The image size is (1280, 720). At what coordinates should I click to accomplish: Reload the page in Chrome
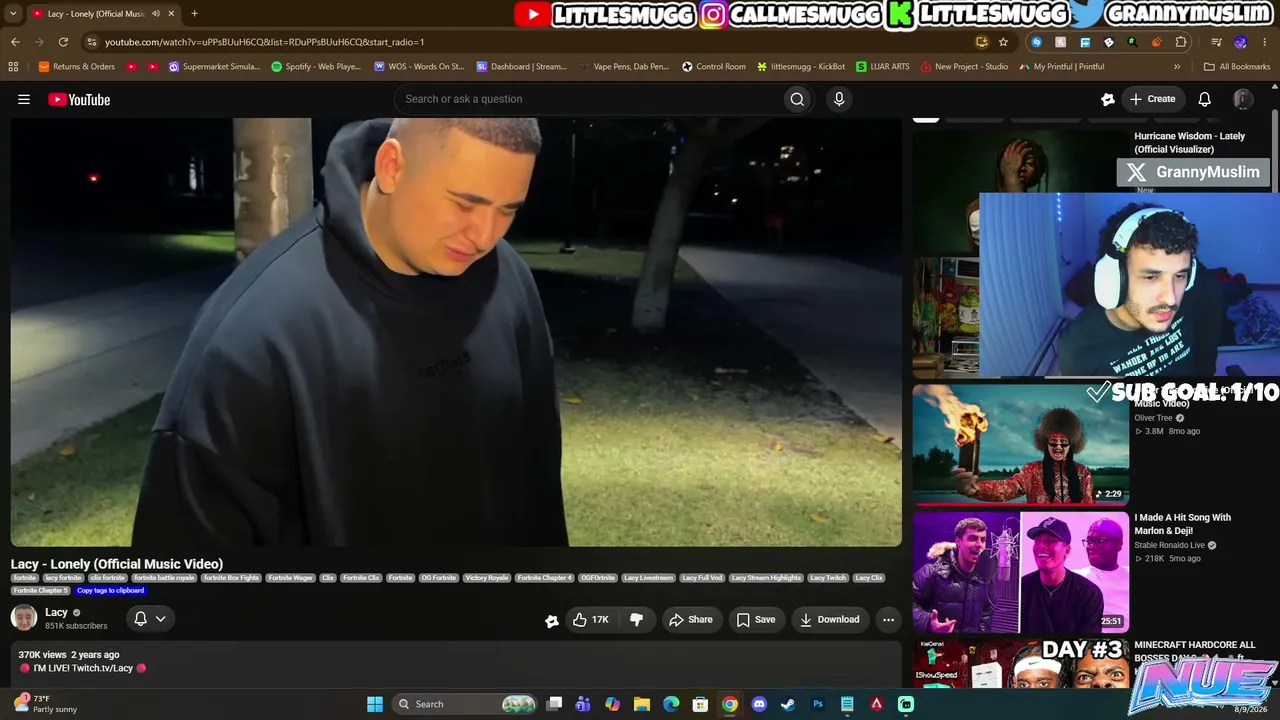[x=63, y=42]
